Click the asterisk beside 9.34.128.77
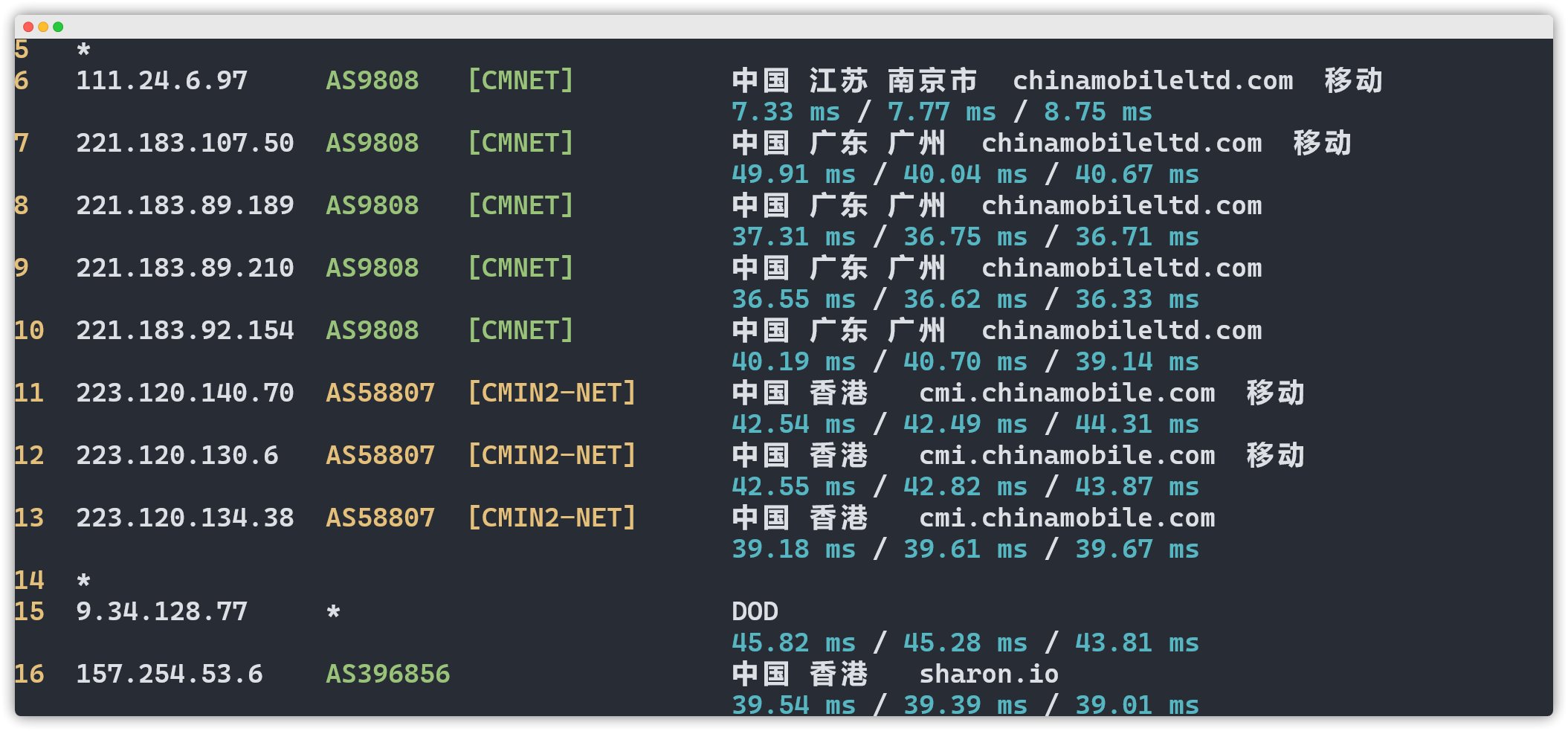This screenshot has height=731, width=1568. click(x=333, y=612)
